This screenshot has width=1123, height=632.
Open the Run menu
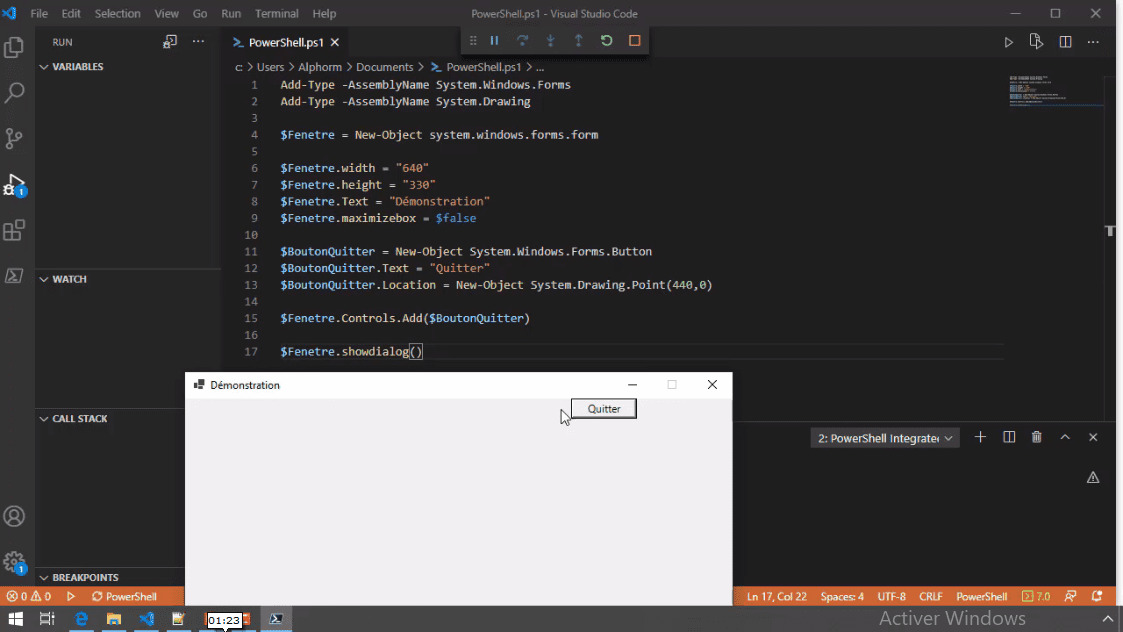click(x=231, y=14)
